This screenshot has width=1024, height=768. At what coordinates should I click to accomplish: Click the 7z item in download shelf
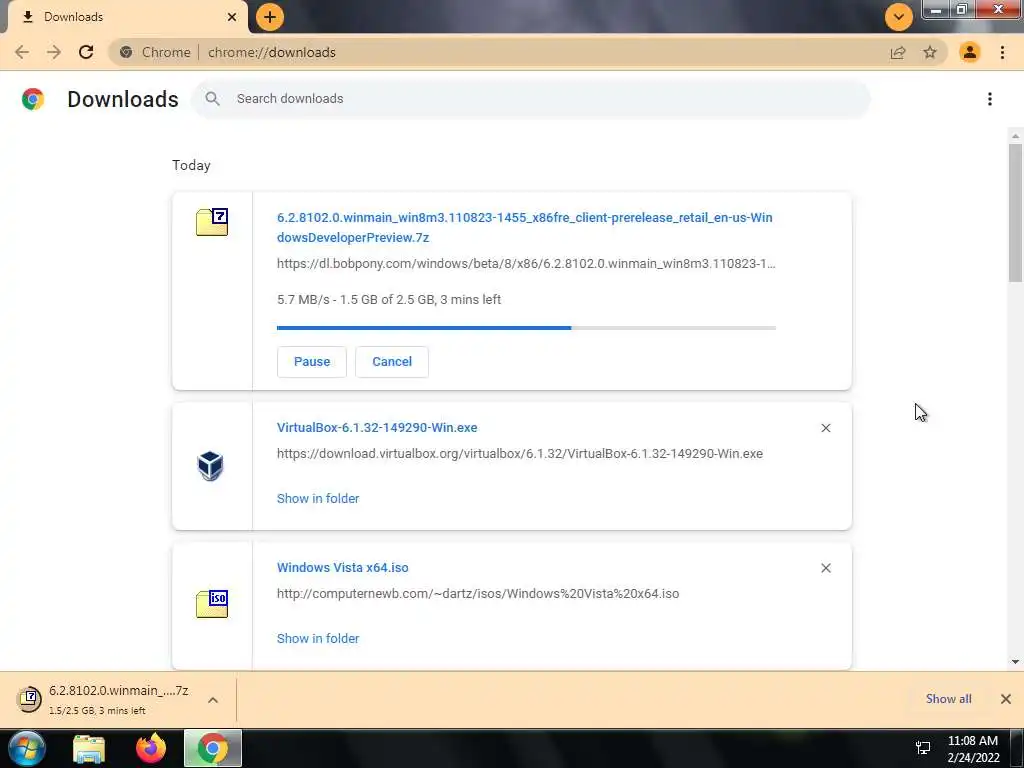click(x=104, y=699)
